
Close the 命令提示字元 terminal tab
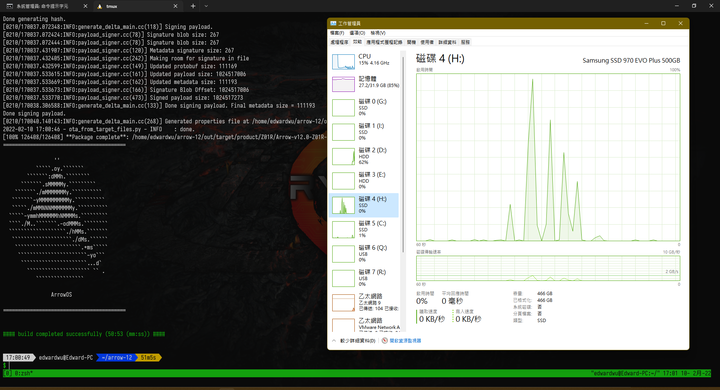click(85, 6)
